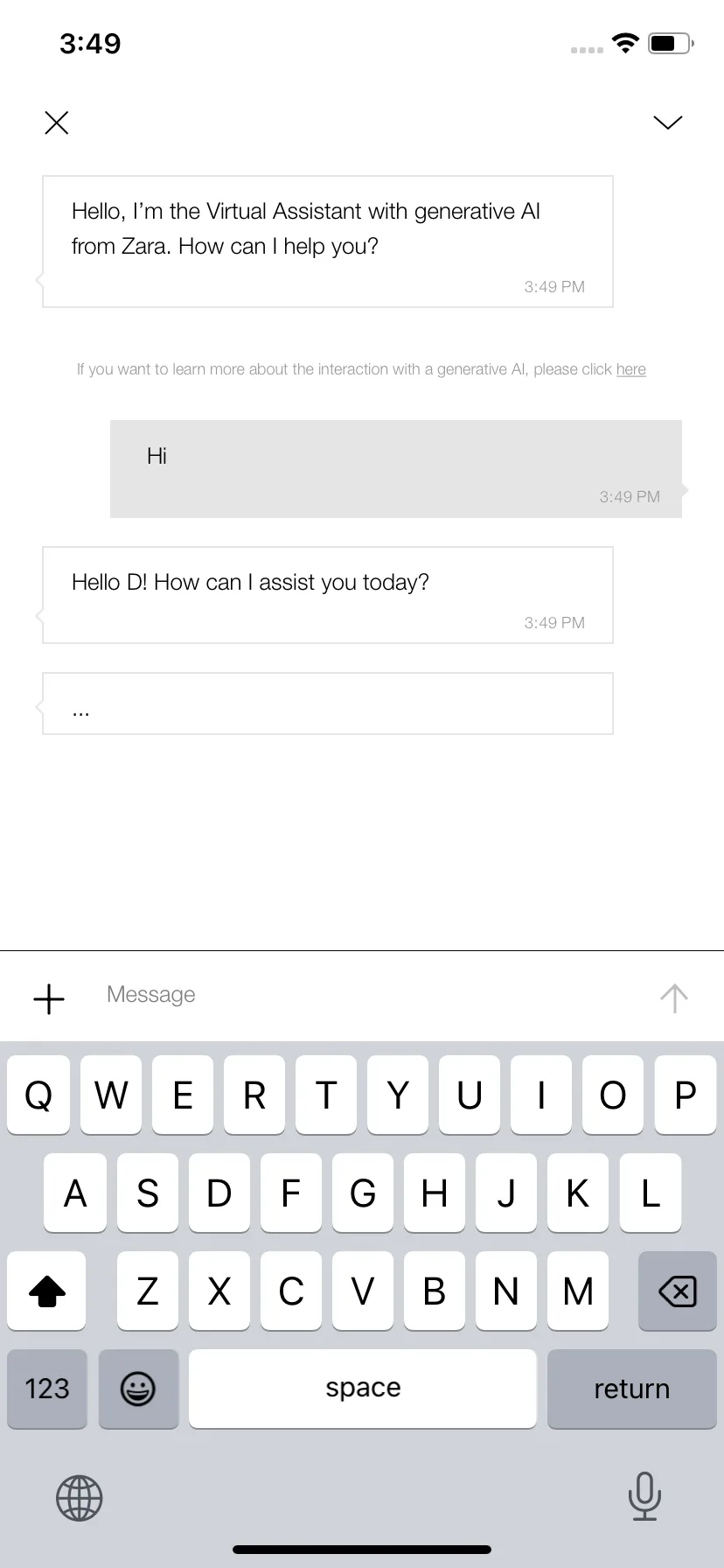Select the 'Hi' sent message bubble

(396, 469)
